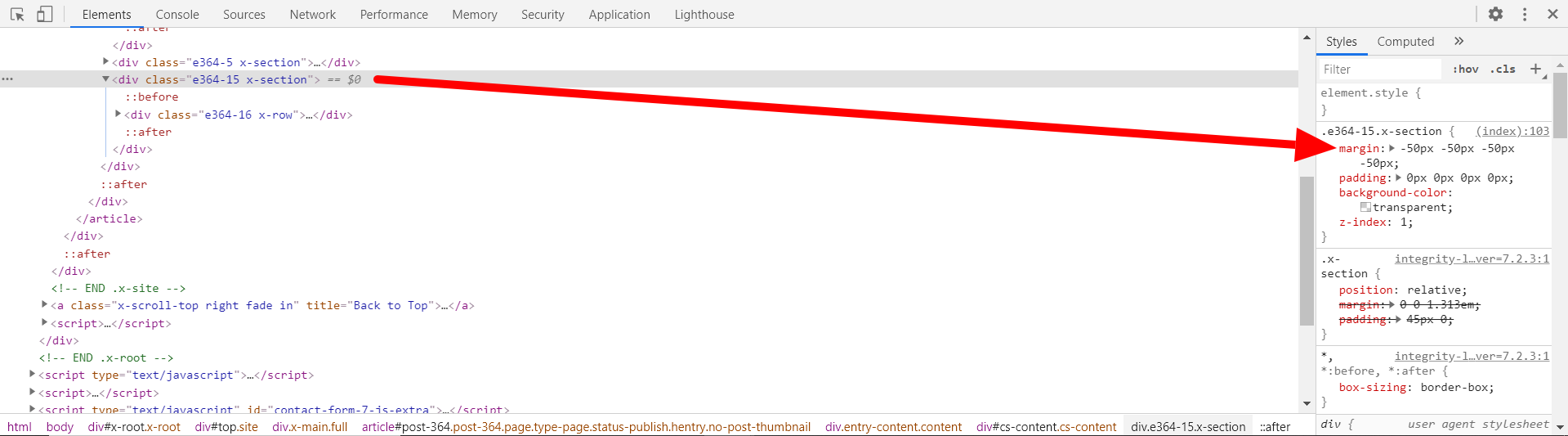
Task: Click the Styles pane scrollbar thumb
Action: (1560, 106)
